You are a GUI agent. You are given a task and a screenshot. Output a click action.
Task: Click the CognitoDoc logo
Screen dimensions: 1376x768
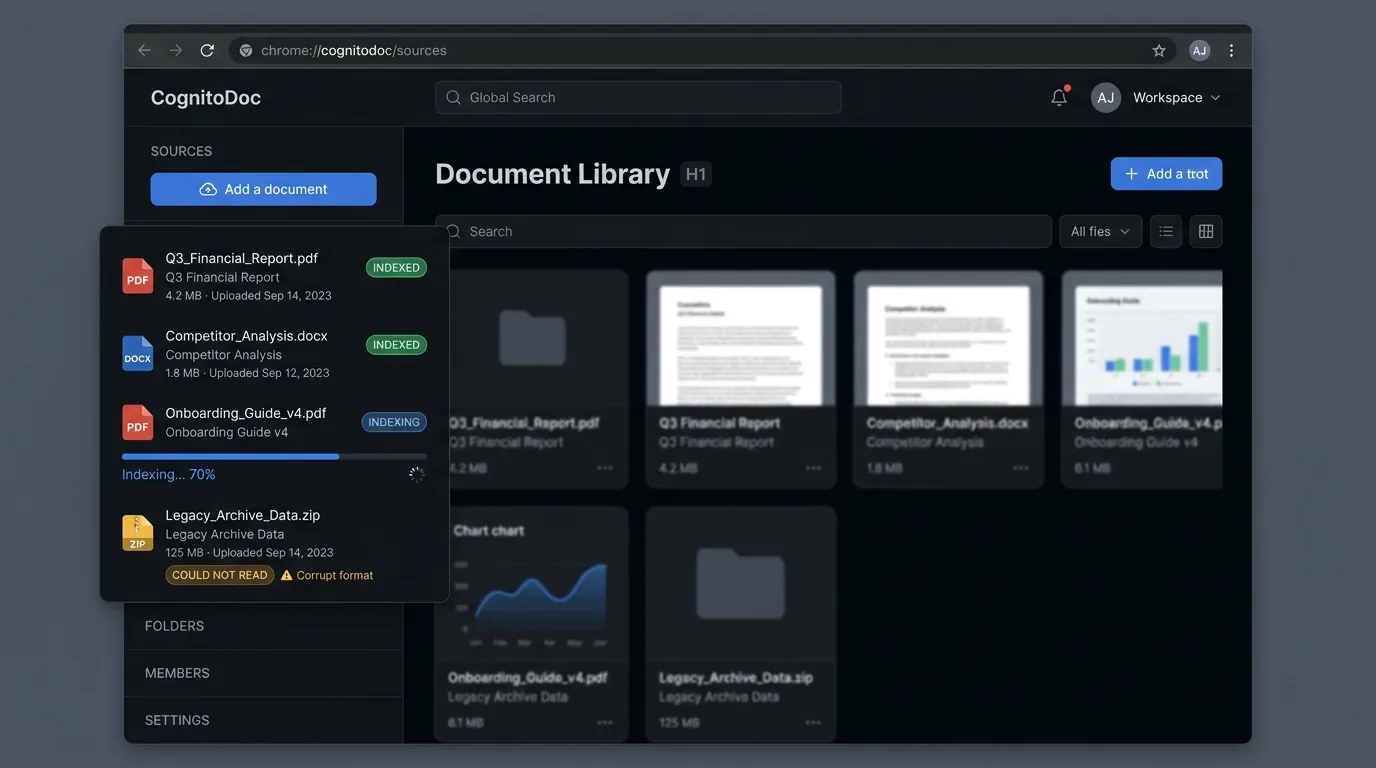tap(206, 97)
